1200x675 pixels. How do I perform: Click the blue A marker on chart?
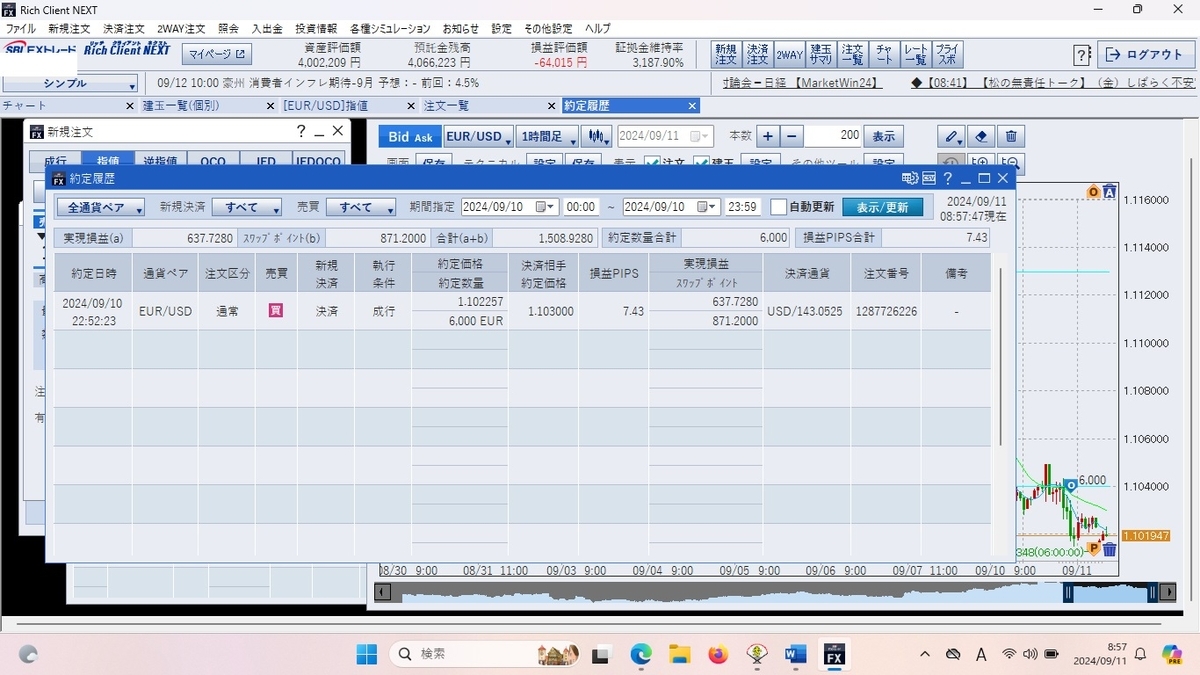[x=1109, y=192]
